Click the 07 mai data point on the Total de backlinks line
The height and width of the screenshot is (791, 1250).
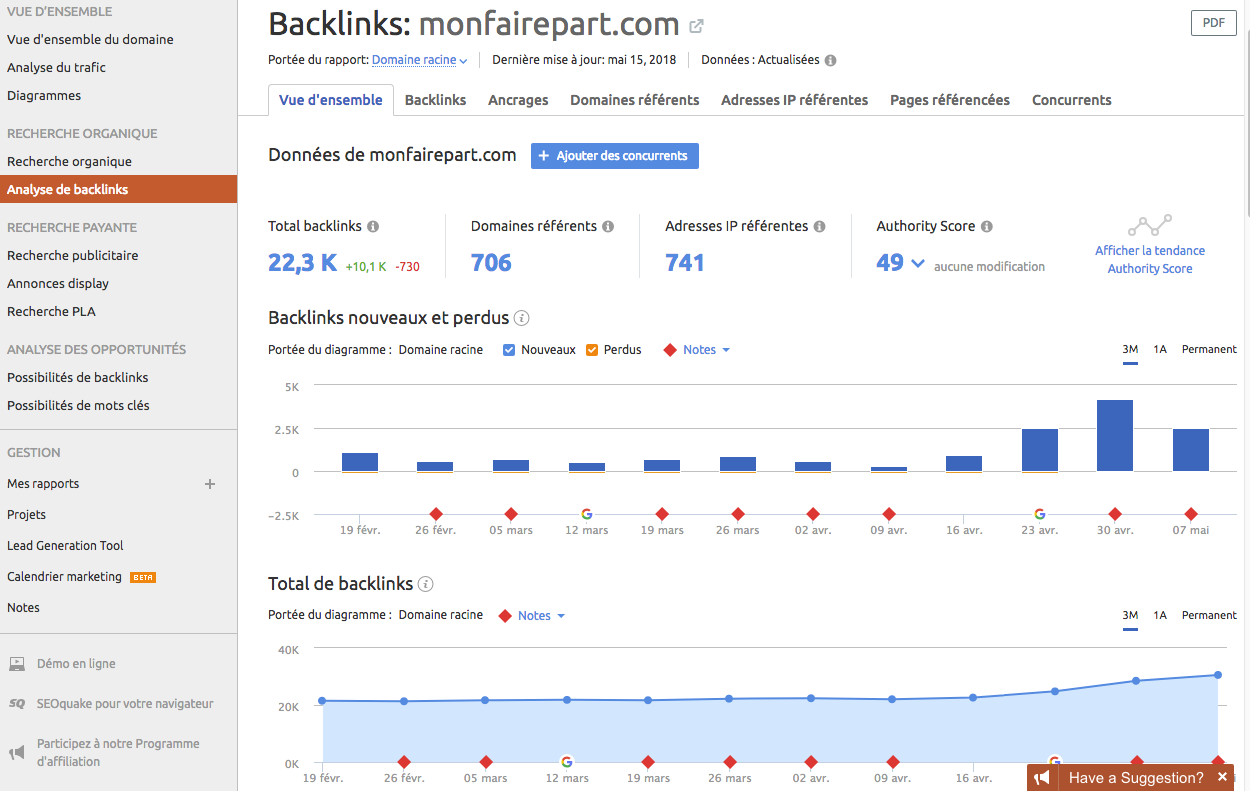tap(1218, 675)
